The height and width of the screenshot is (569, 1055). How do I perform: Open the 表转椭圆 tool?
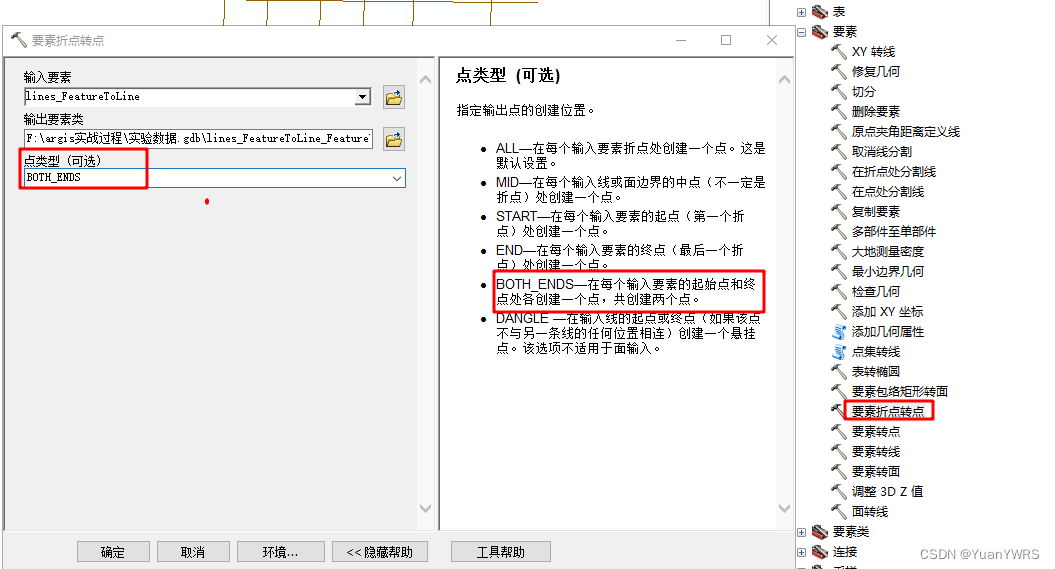[x=875, y=371]
